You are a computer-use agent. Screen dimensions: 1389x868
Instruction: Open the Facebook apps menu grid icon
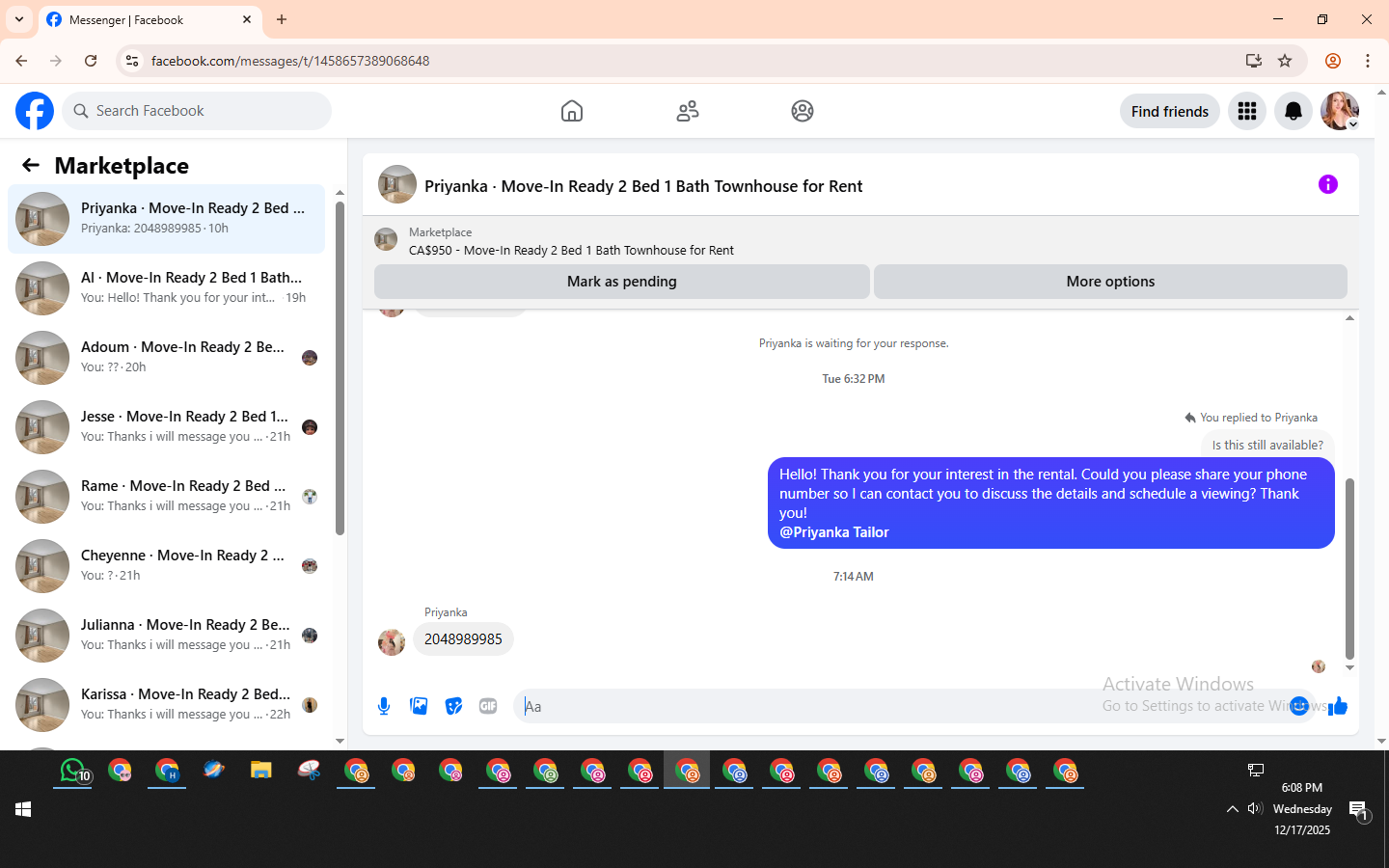(1247, 111)
